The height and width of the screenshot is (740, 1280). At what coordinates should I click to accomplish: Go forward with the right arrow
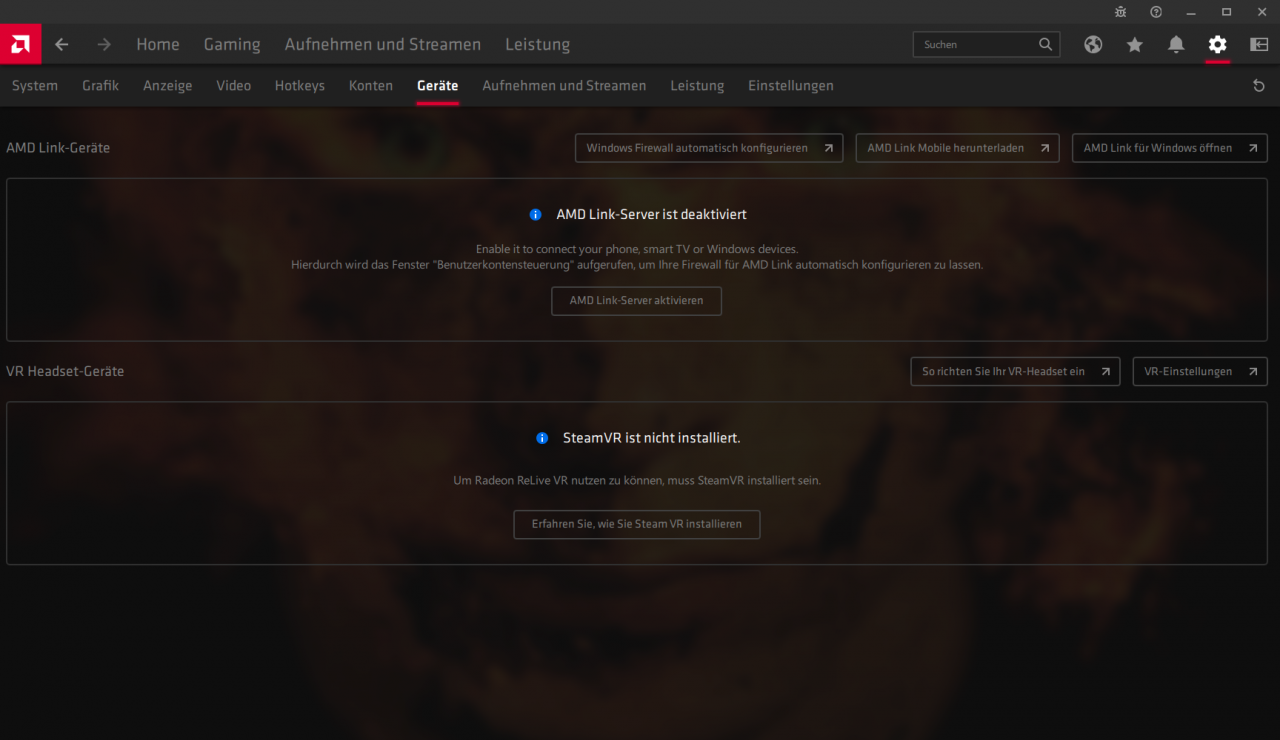104,44
